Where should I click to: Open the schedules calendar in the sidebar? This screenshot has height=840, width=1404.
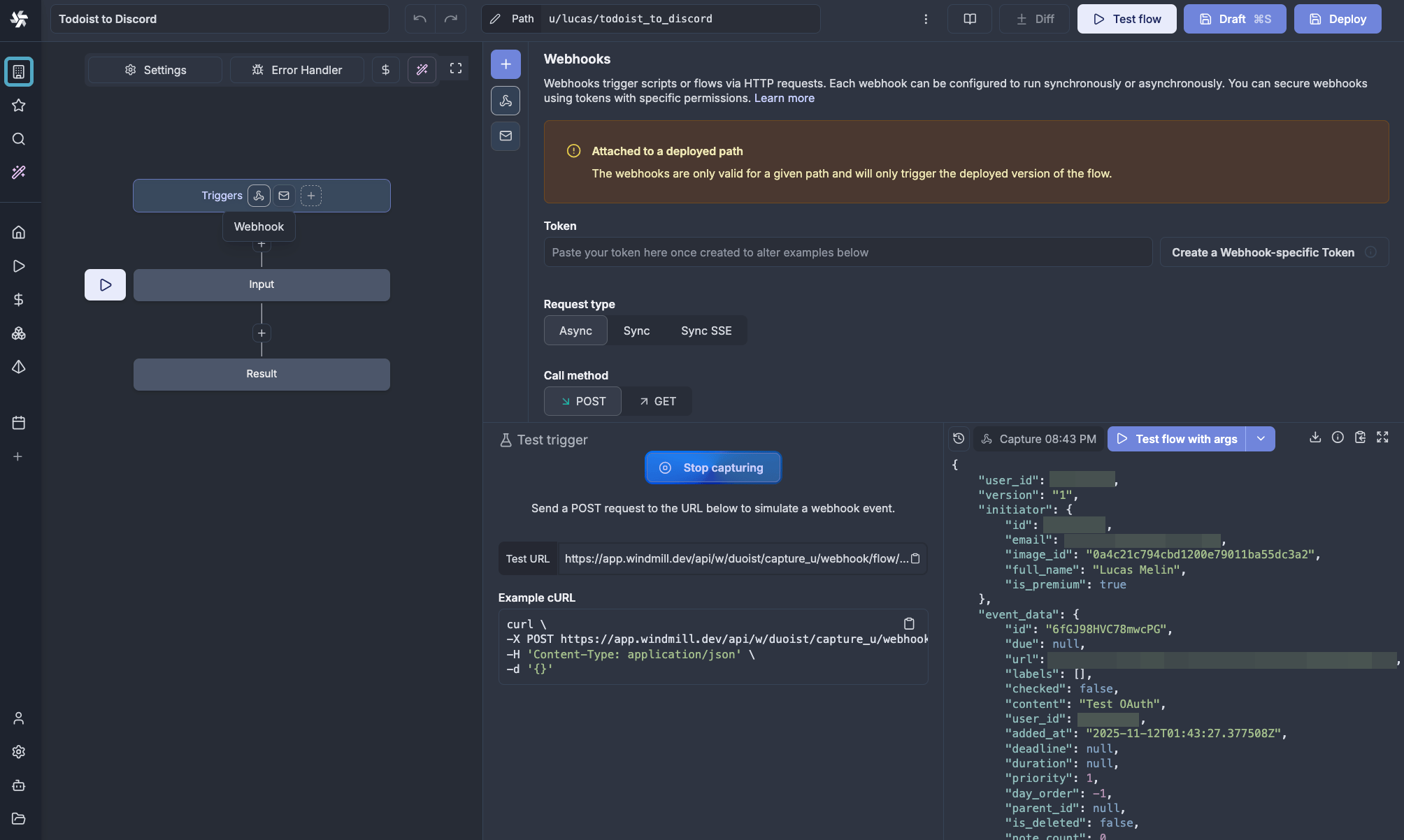(x=18, y=423)
